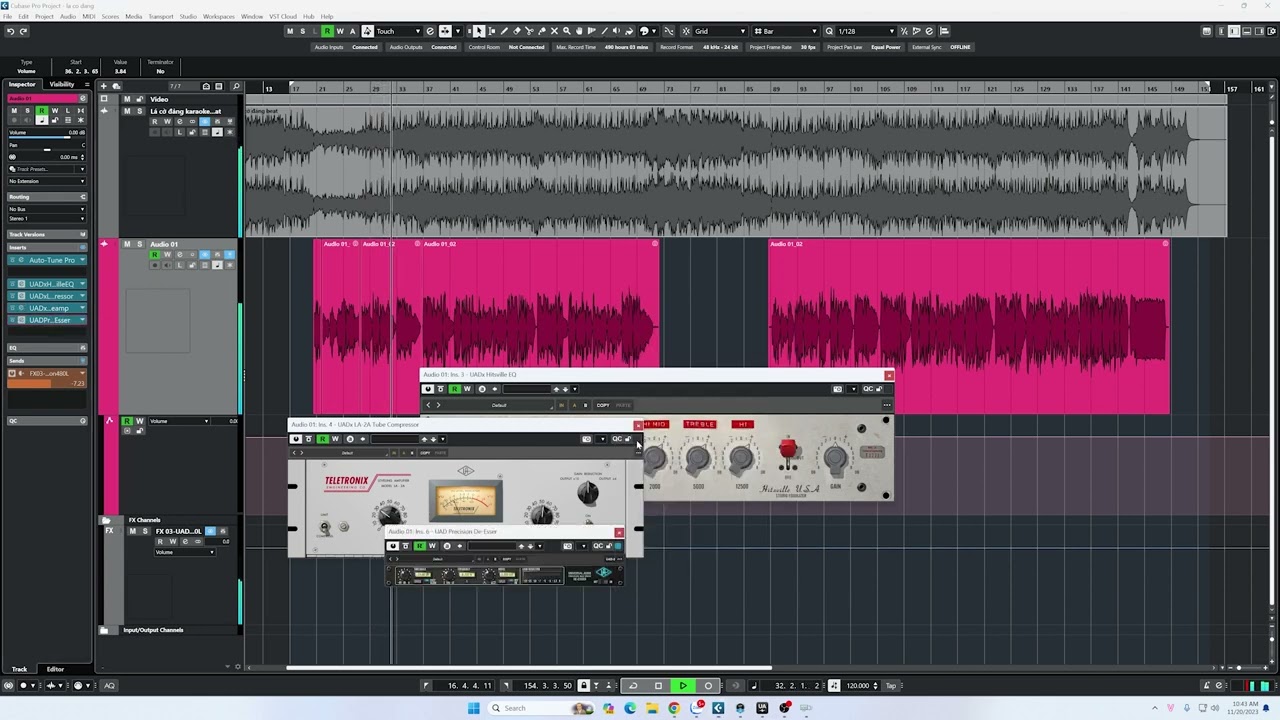
Task: Toggle the Cycle loop transport button
Action: point(632,686)
